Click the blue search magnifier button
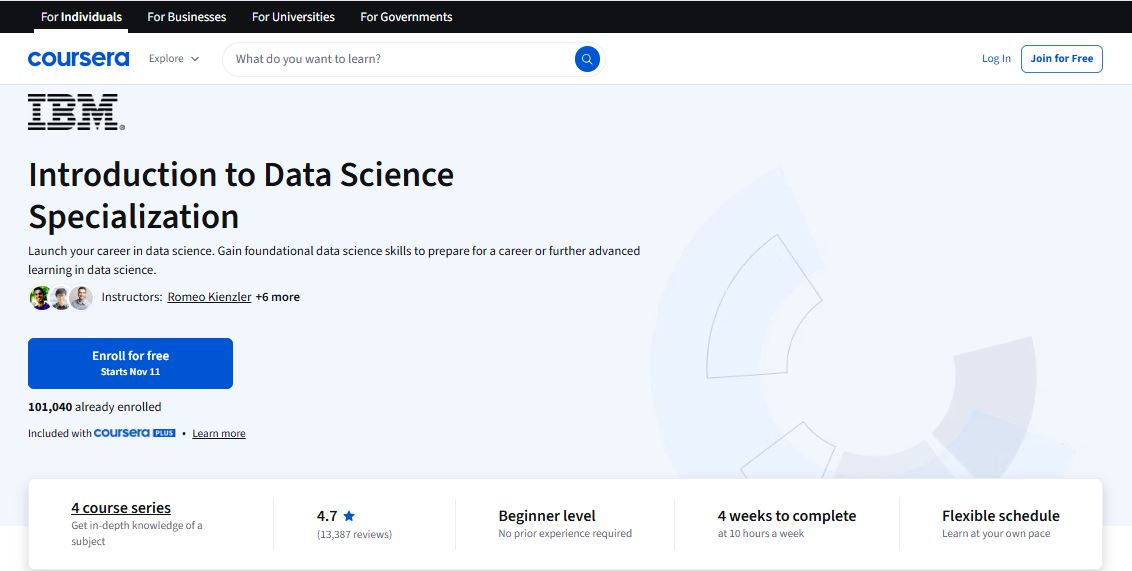The width and height of the screenshot is (1132, 571). point(587,59)
